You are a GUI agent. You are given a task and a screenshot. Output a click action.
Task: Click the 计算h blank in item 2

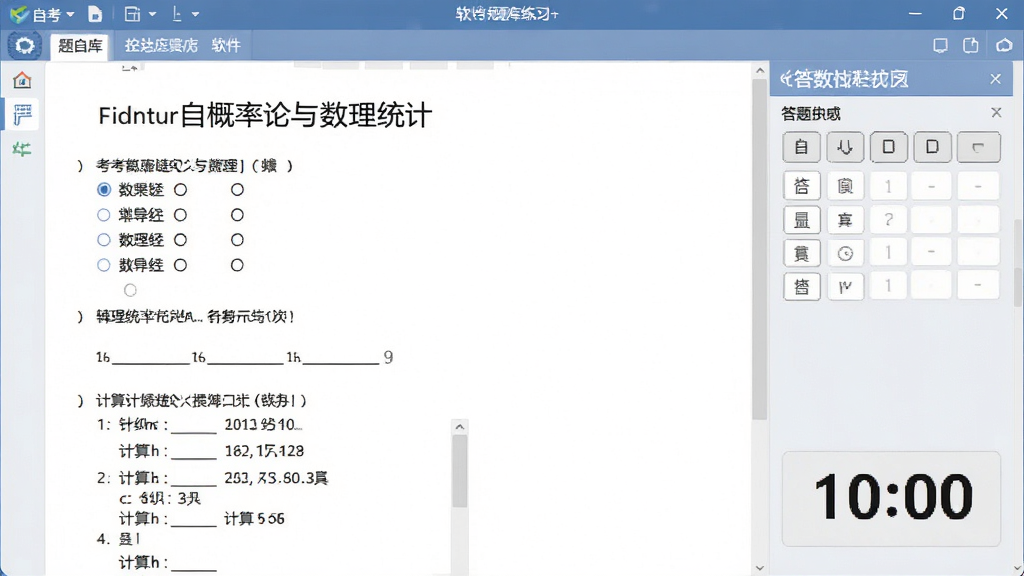pos(193,481)
